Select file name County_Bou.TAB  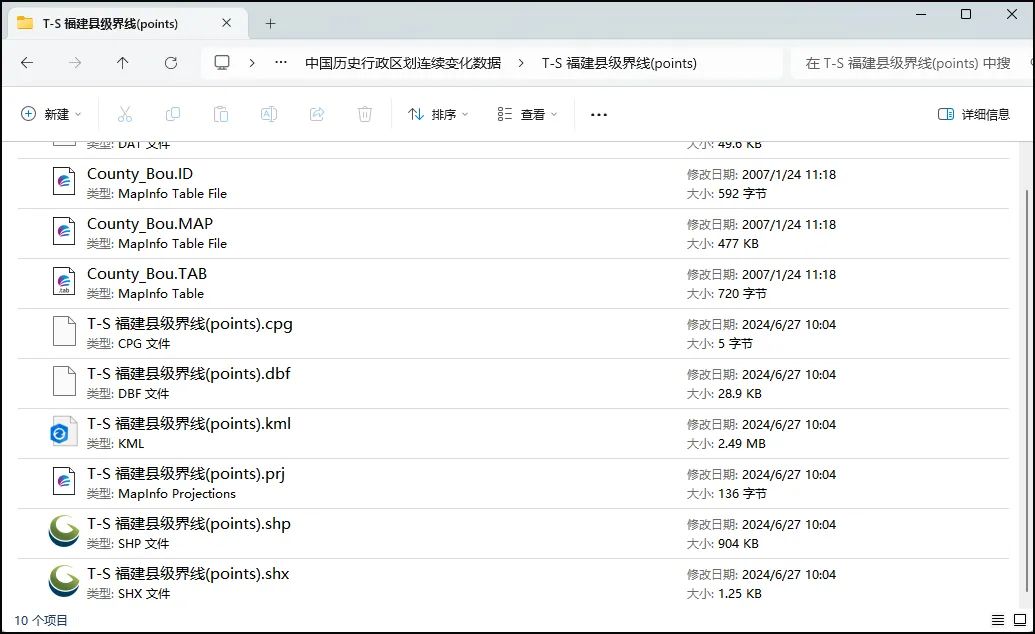coord(147,274)
